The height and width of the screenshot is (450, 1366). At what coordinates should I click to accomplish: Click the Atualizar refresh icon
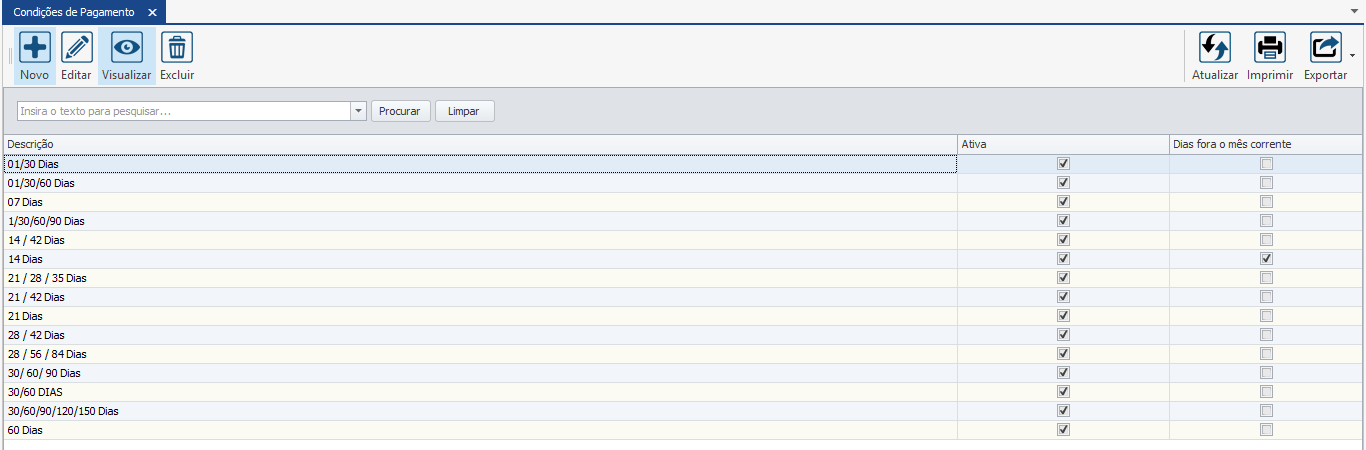tap(1215, 47)
